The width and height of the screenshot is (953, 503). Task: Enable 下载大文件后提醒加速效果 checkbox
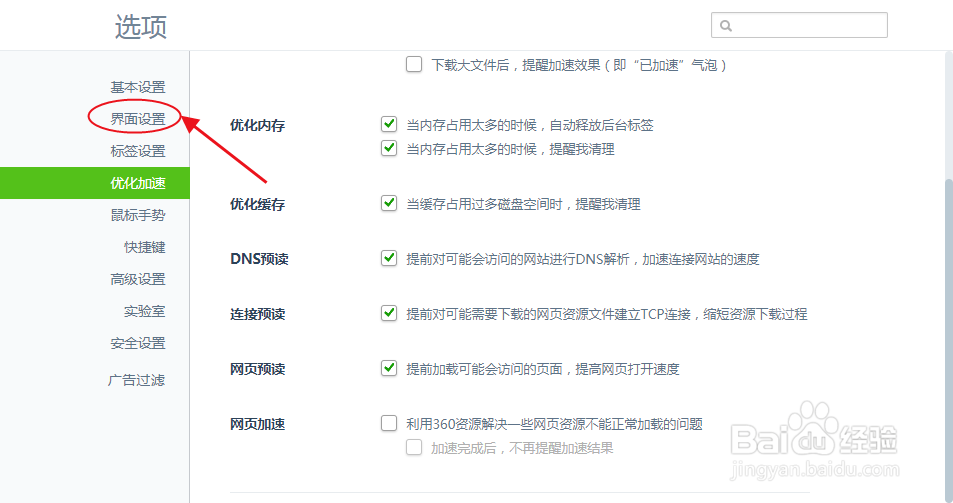414,64
